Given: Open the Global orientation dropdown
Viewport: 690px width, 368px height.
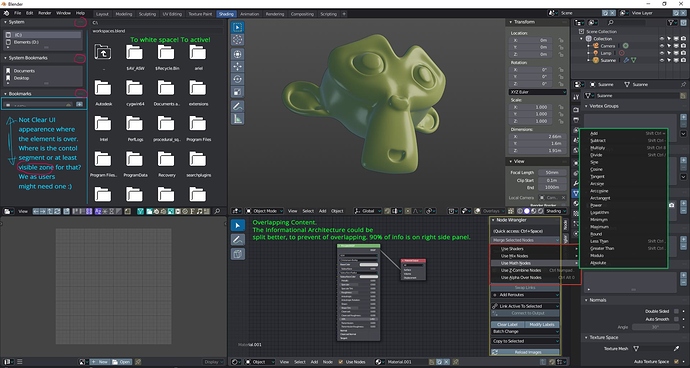Looking at the screenshot, I should tap(368, 211).
